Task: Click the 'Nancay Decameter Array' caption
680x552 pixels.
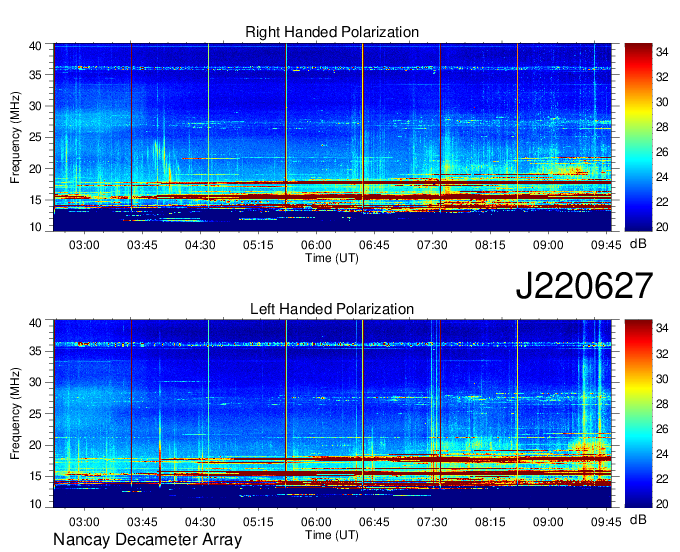Action: point(147,539)
